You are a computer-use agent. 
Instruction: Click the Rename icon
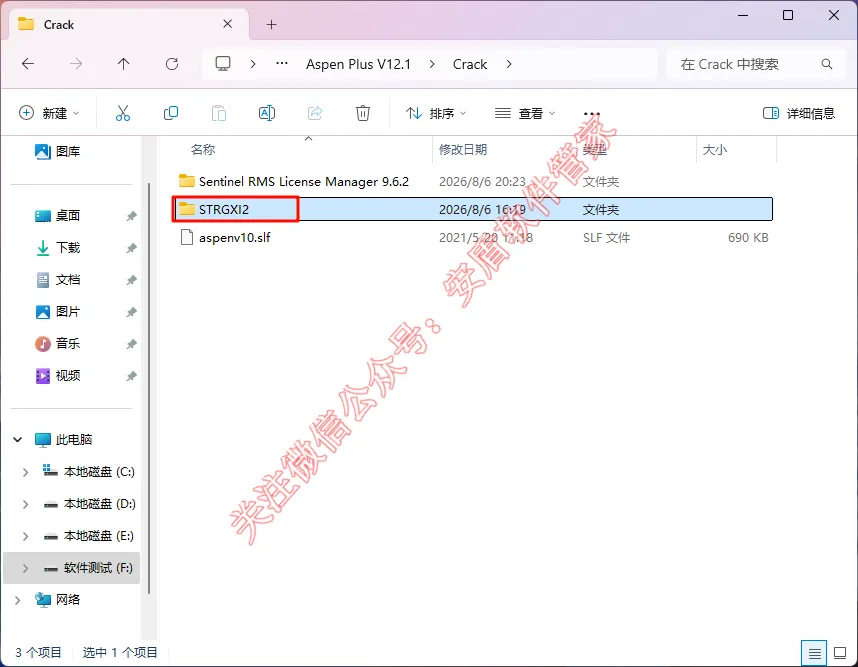pyautogui.click(x=266, y=113)
